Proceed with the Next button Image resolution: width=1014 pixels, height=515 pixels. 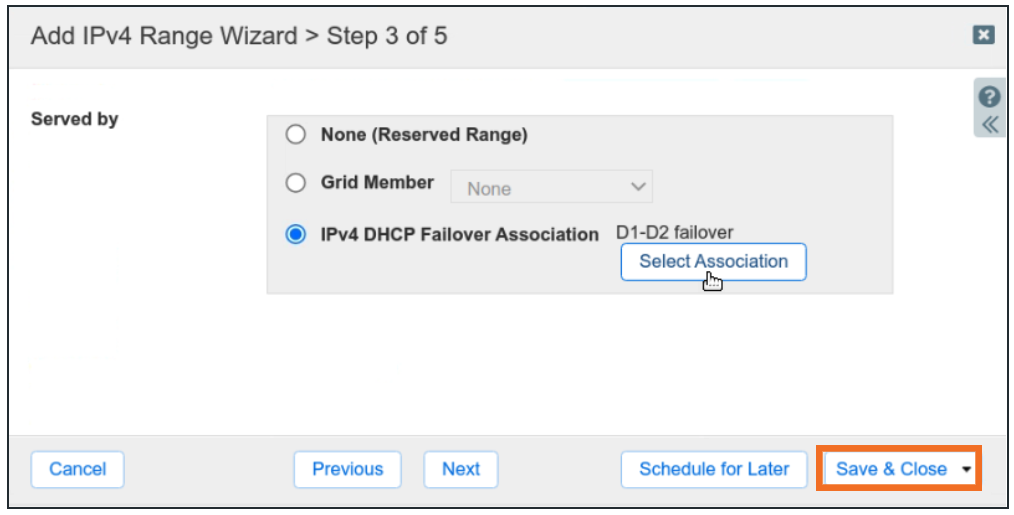pos(461,469)
